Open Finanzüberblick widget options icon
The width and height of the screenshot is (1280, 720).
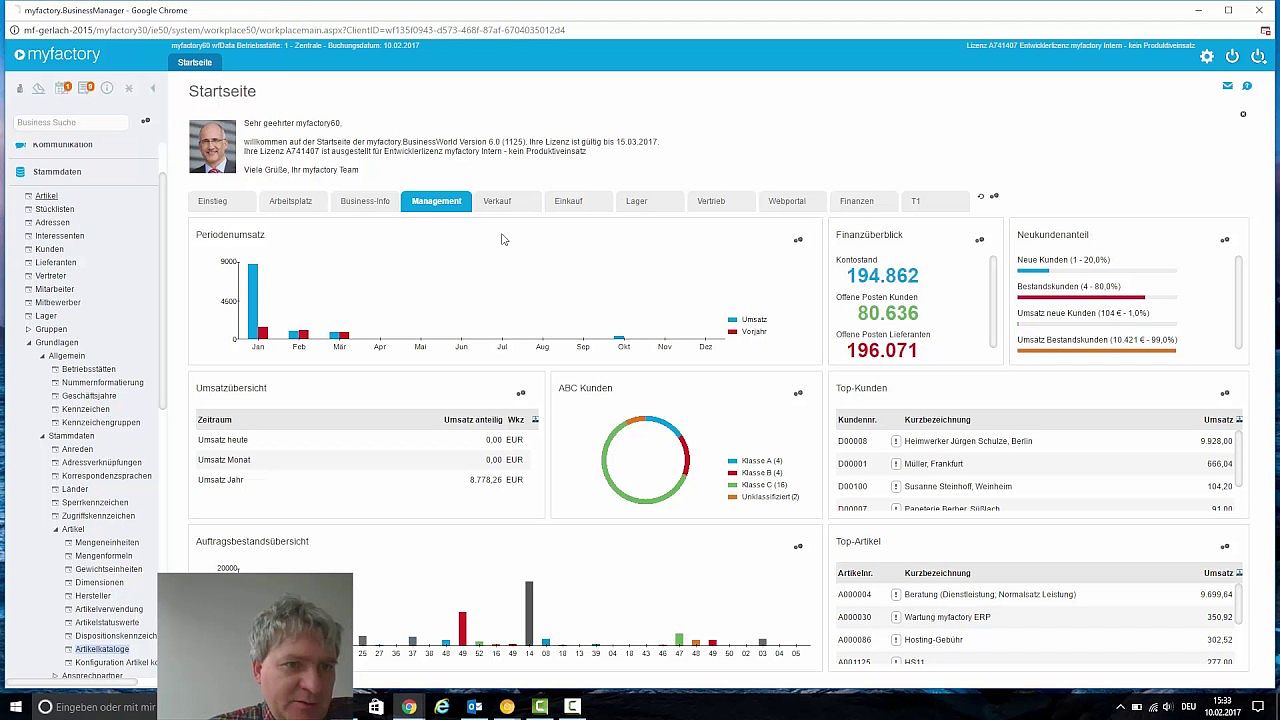(979, 240)
